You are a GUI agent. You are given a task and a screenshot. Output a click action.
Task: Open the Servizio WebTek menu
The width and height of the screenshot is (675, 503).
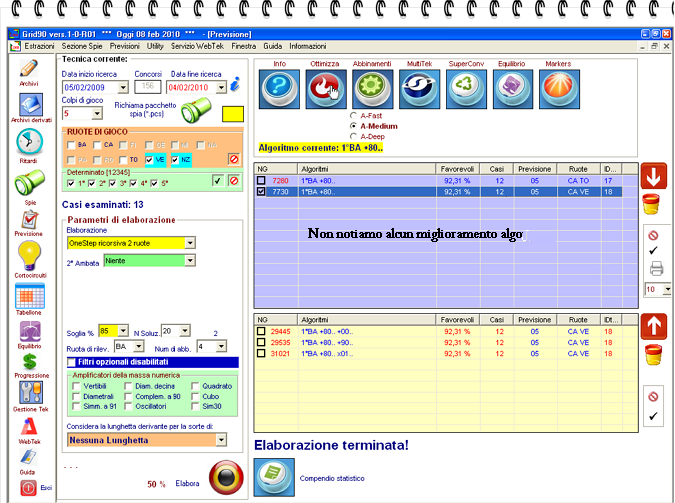coord(197,46)
